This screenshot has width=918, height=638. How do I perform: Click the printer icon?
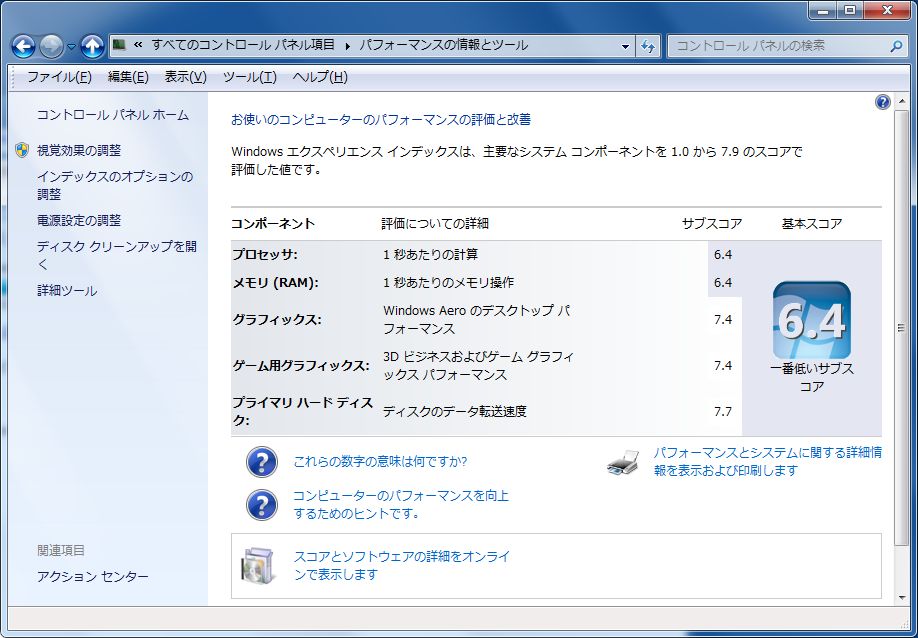click(624, 462)
